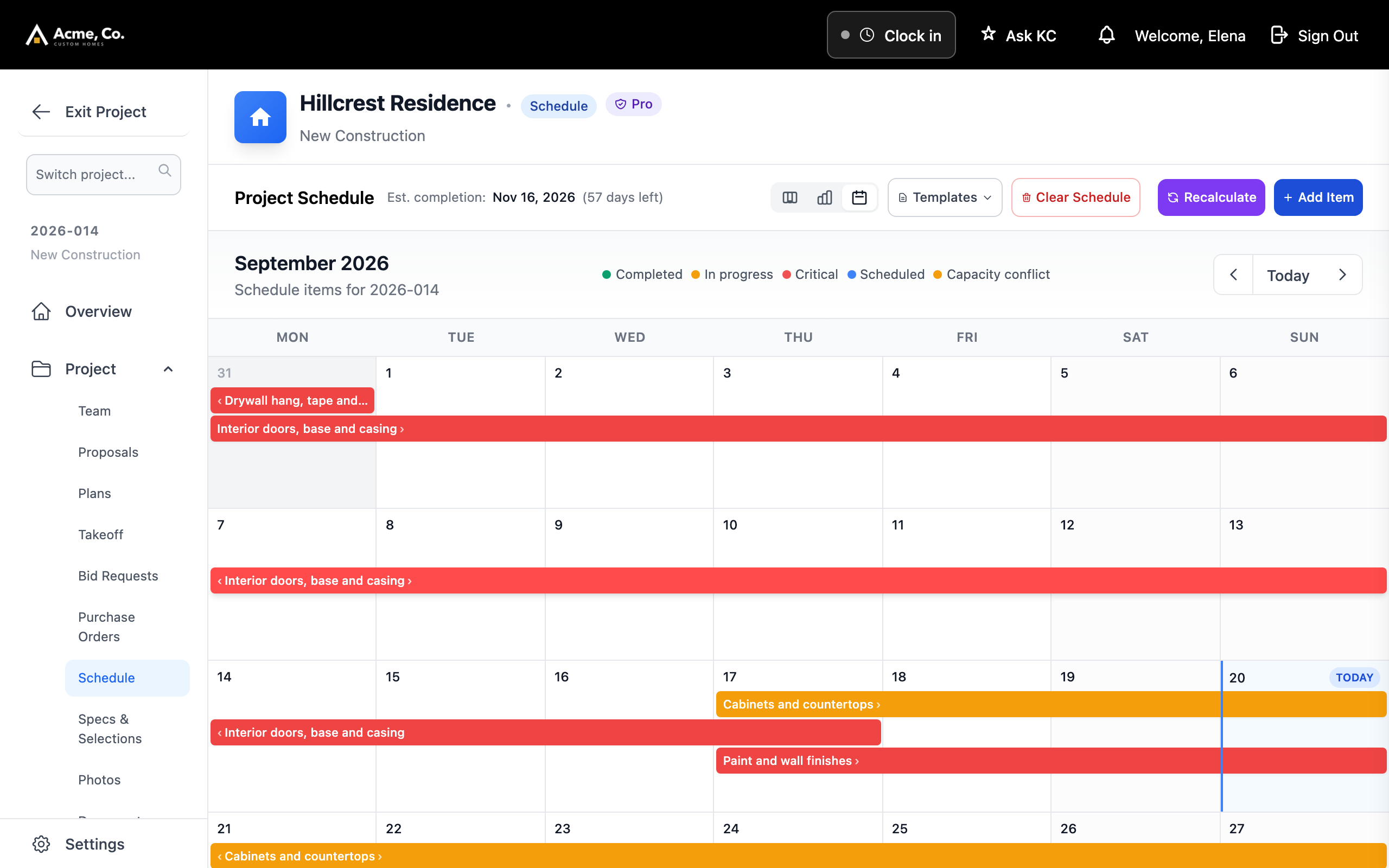Click the Settings gear icon

tap(41, 844)
